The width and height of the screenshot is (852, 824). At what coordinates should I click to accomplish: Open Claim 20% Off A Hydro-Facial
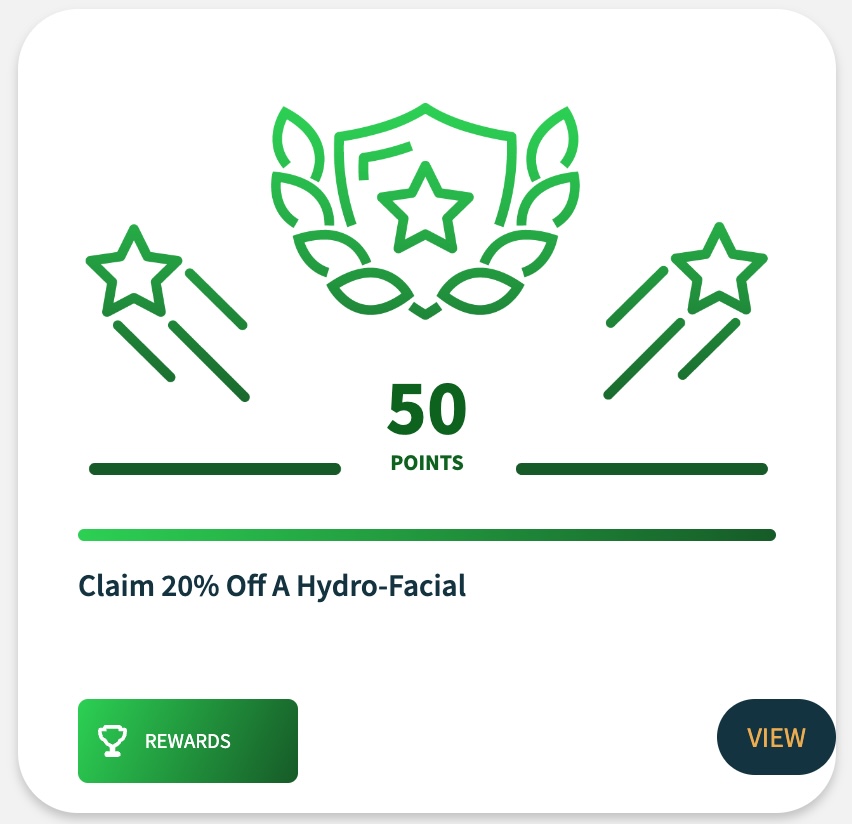tap(272, 586)
